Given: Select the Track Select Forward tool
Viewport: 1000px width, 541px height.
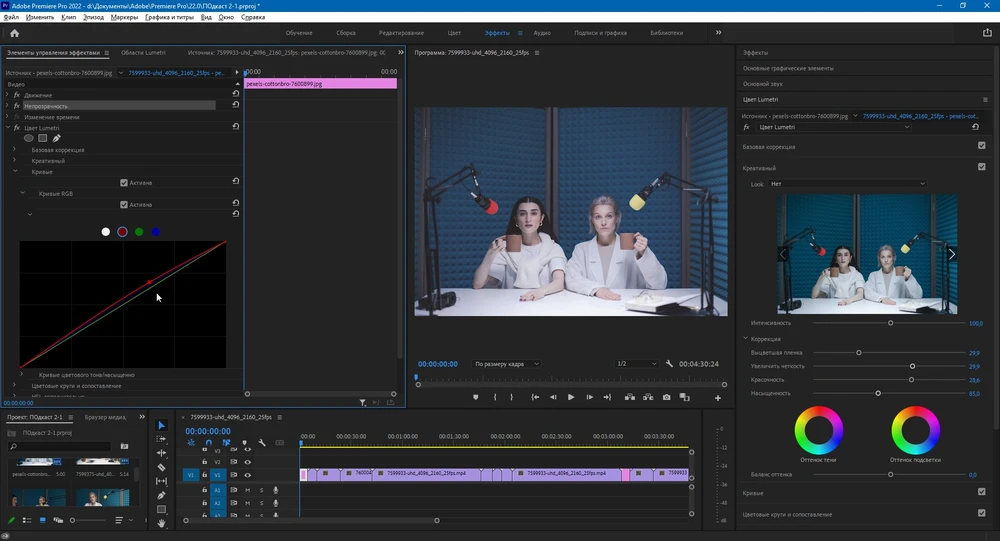Looking at the screenshot, I should (161, 439).
